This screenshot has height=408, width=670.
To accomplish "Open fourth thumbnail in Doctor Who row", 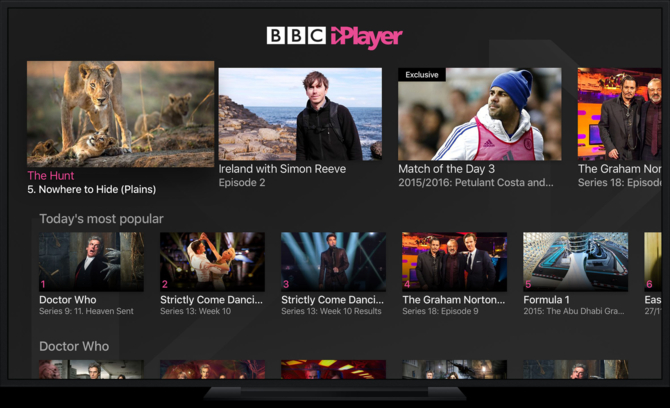I will point(455,370).
